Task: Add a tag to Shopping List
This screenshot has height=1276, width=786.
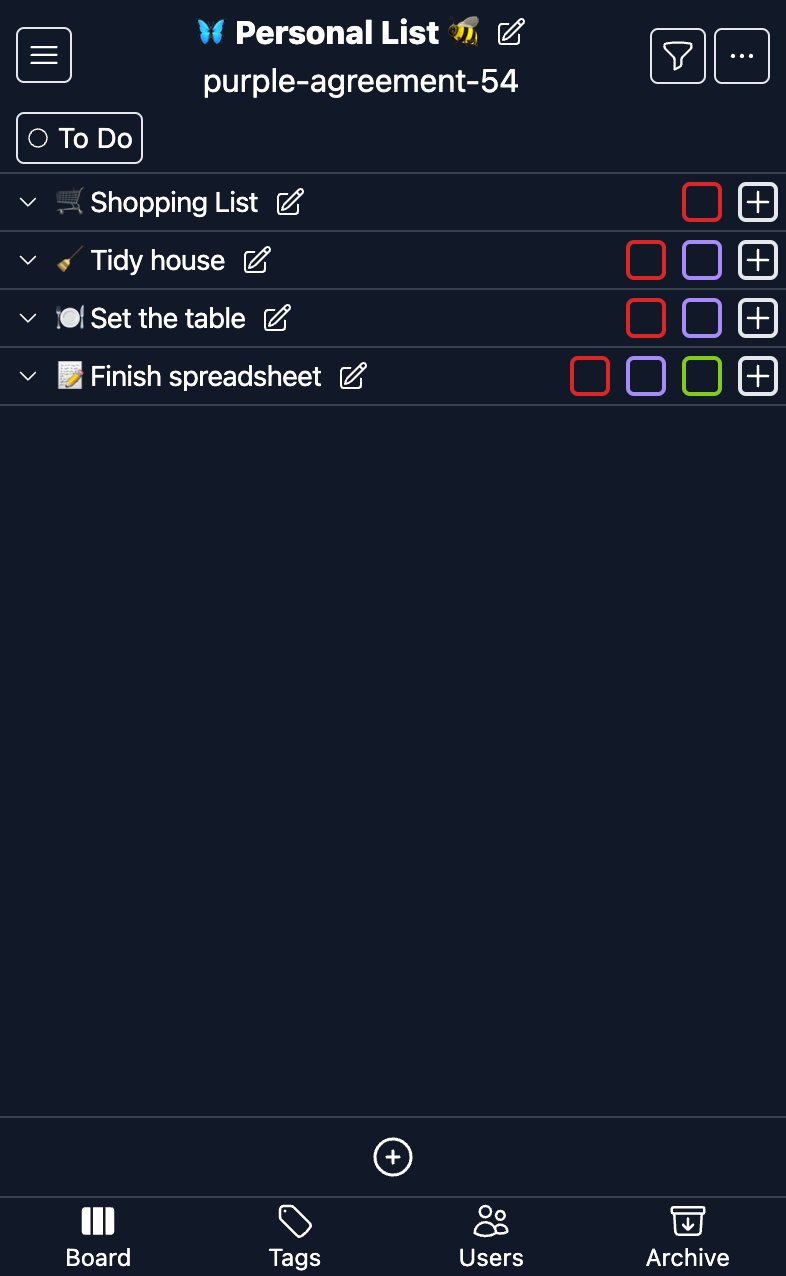Action: click(x=758, y=202)
